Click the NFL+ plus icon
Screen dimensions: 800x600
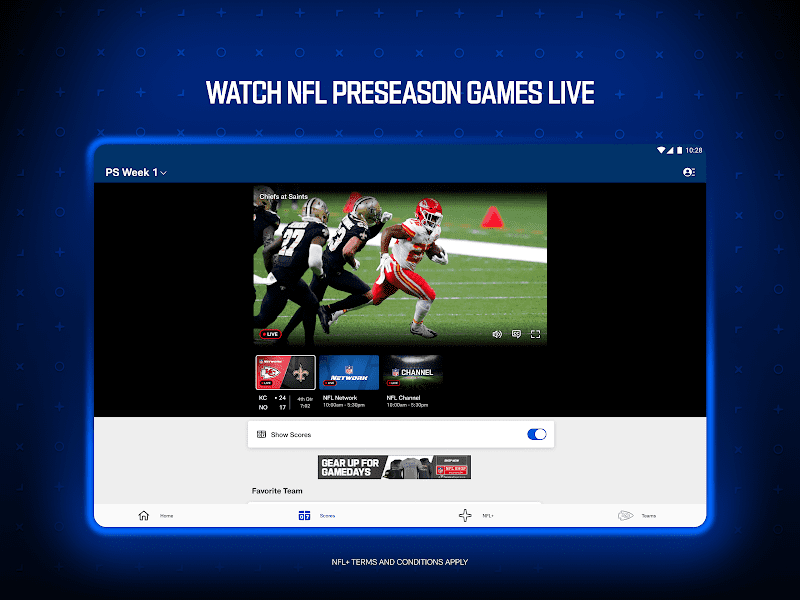(465, 516)
